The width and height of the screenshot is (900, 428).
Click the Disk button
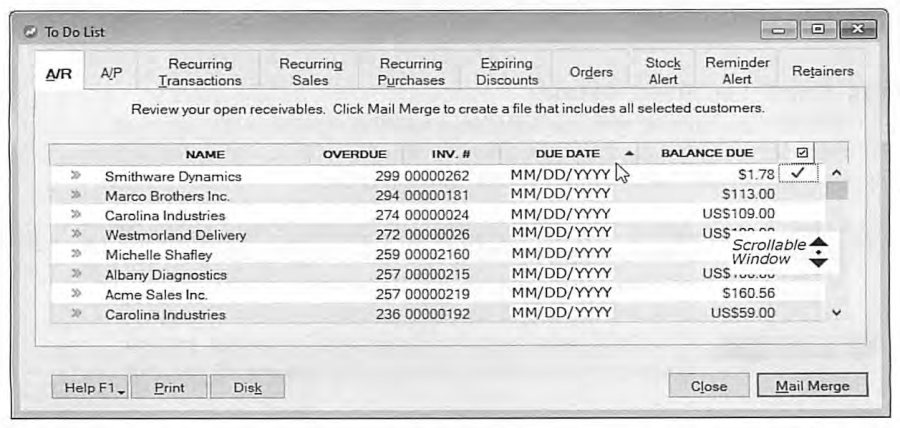[x=247, y=387]
